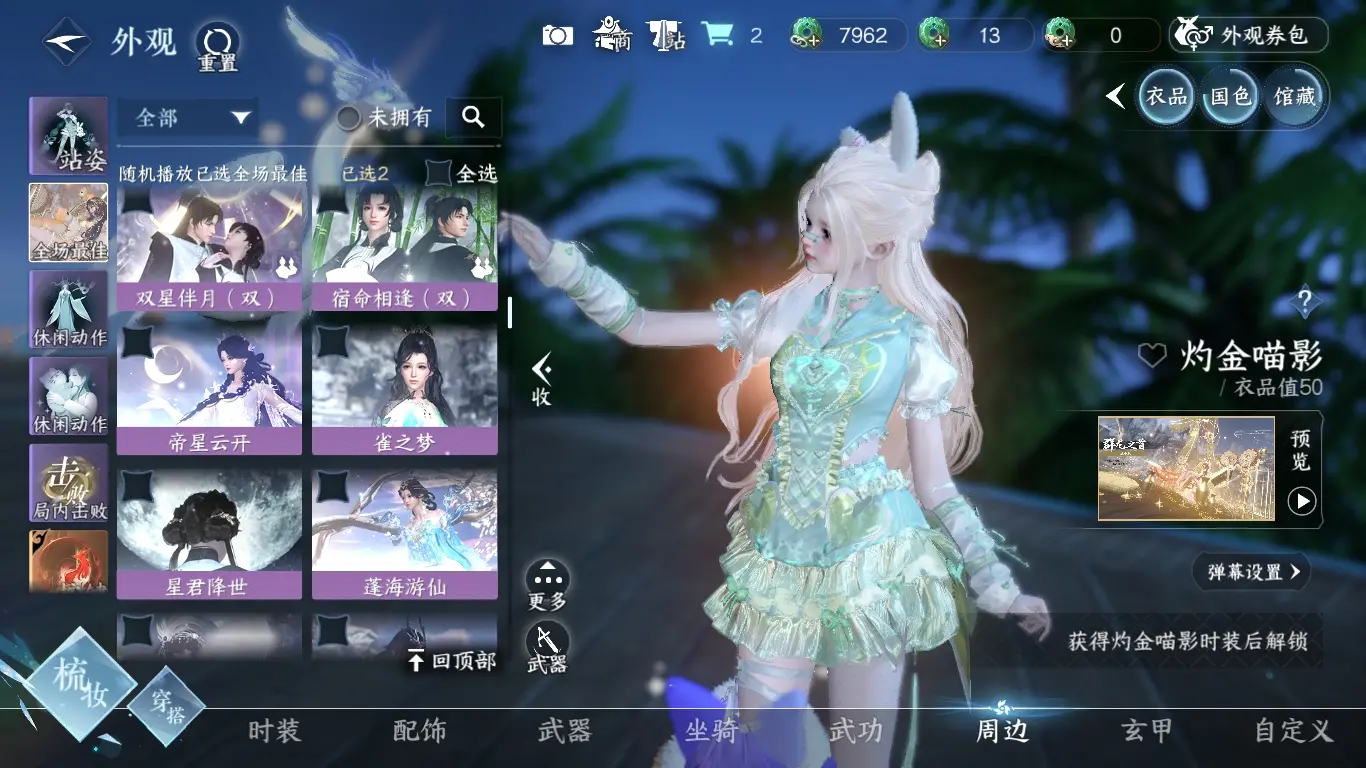Open the 外观券包 voucher pack

point(1248,35)
